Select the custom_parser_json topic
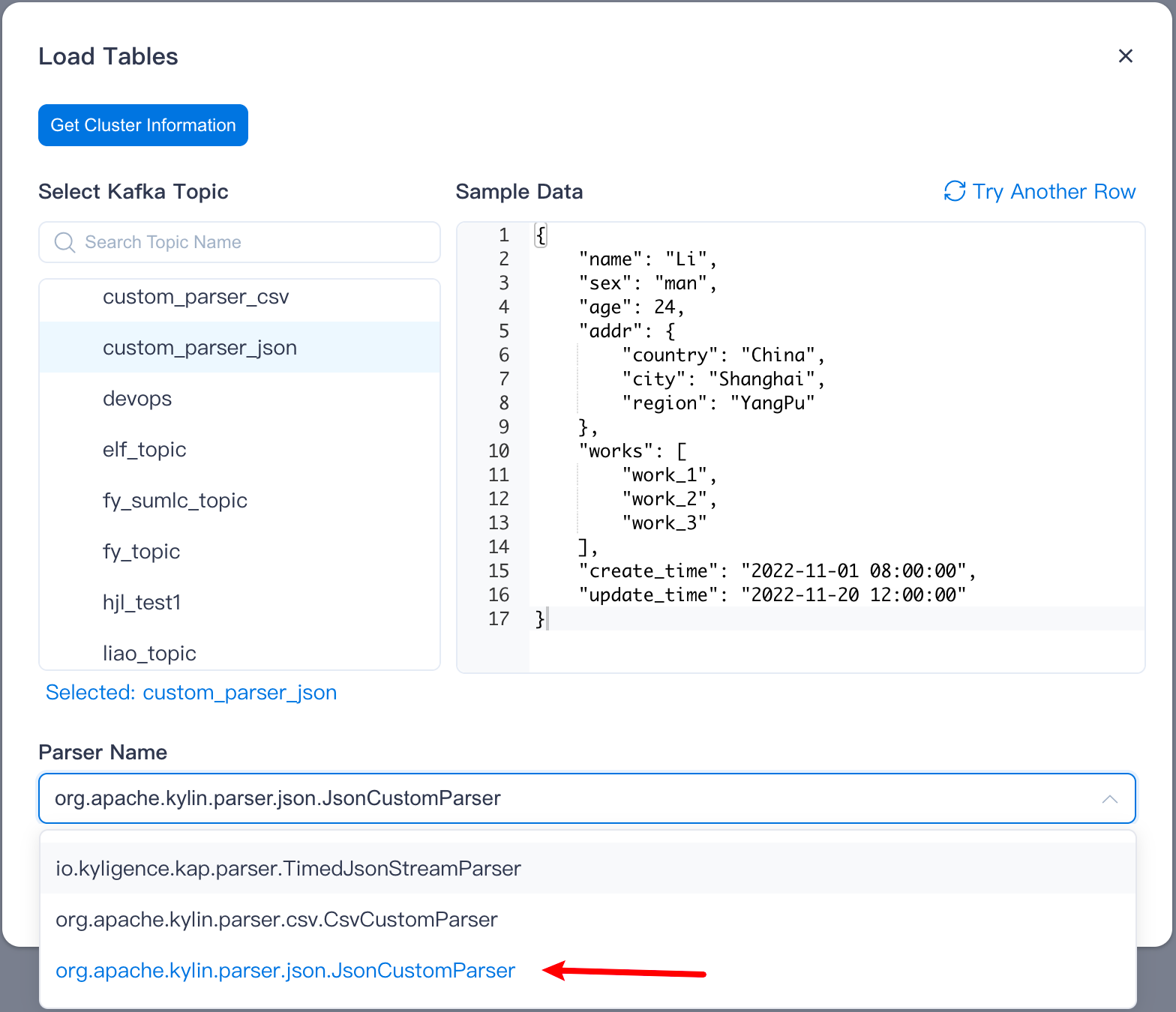Viewport: 1176px width, 1012px height. click(199, 348)
